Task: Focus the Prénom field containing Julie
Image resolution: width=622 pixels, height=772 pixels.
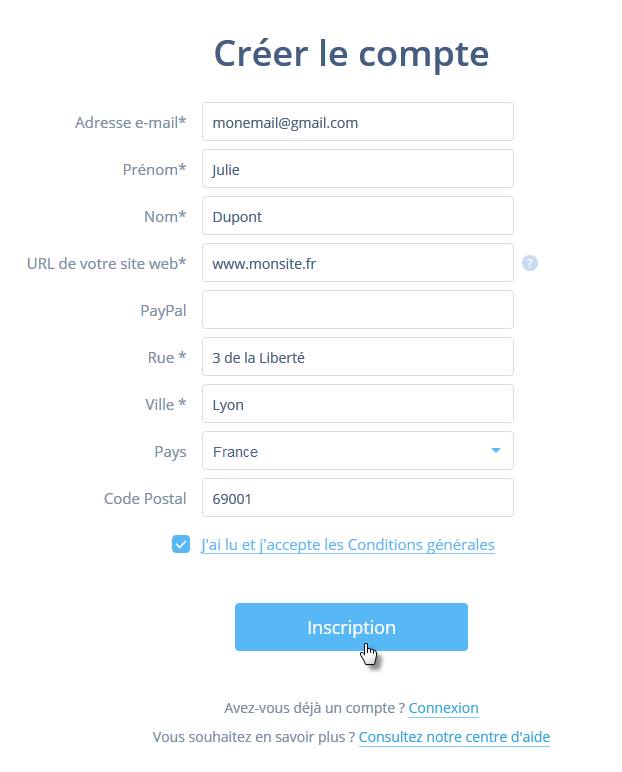Action: pyautogui.click(x=357, y=169)
